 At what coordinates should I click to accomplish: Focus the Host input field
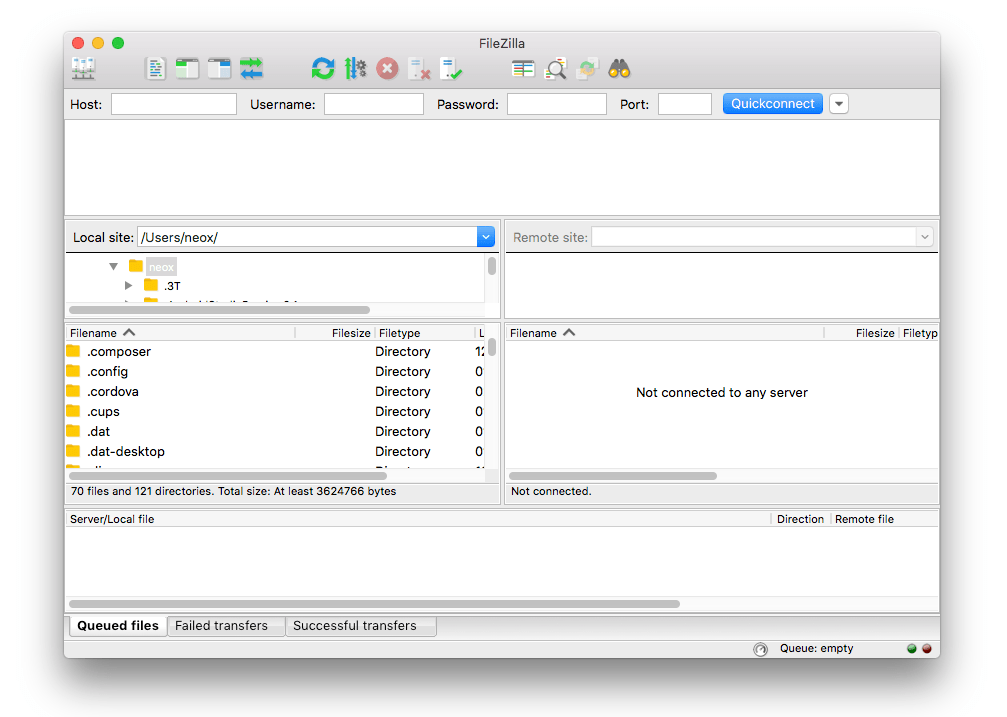(173, 103)
